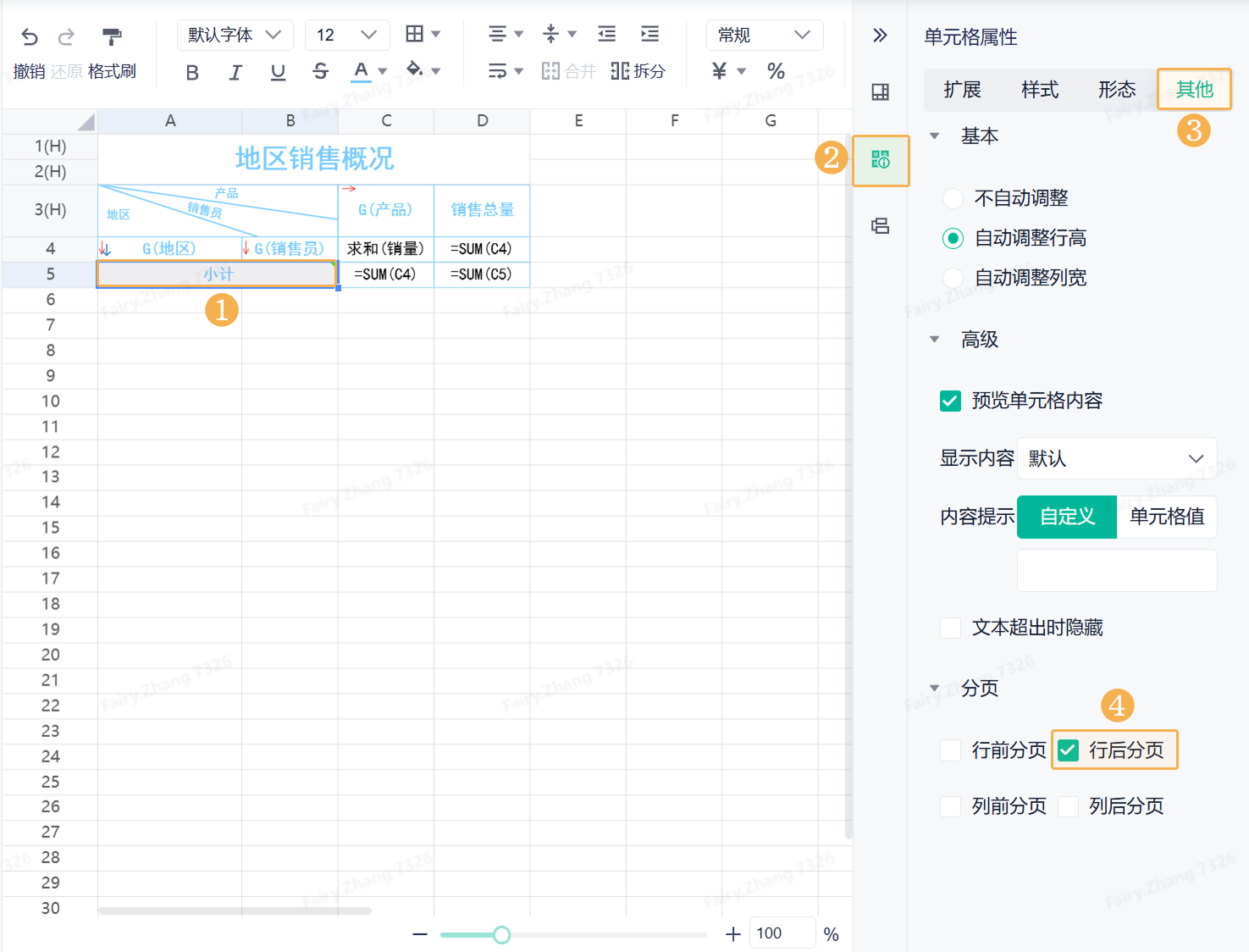
Task: Click the decrease indent icon
Action: point(607,34)
